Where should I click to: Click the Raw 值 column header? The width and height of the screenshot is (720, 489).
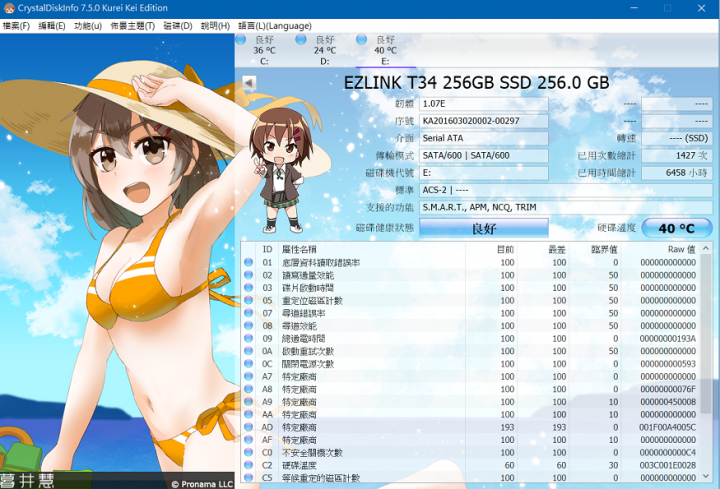pyautogui.click(x=660, y=249)
